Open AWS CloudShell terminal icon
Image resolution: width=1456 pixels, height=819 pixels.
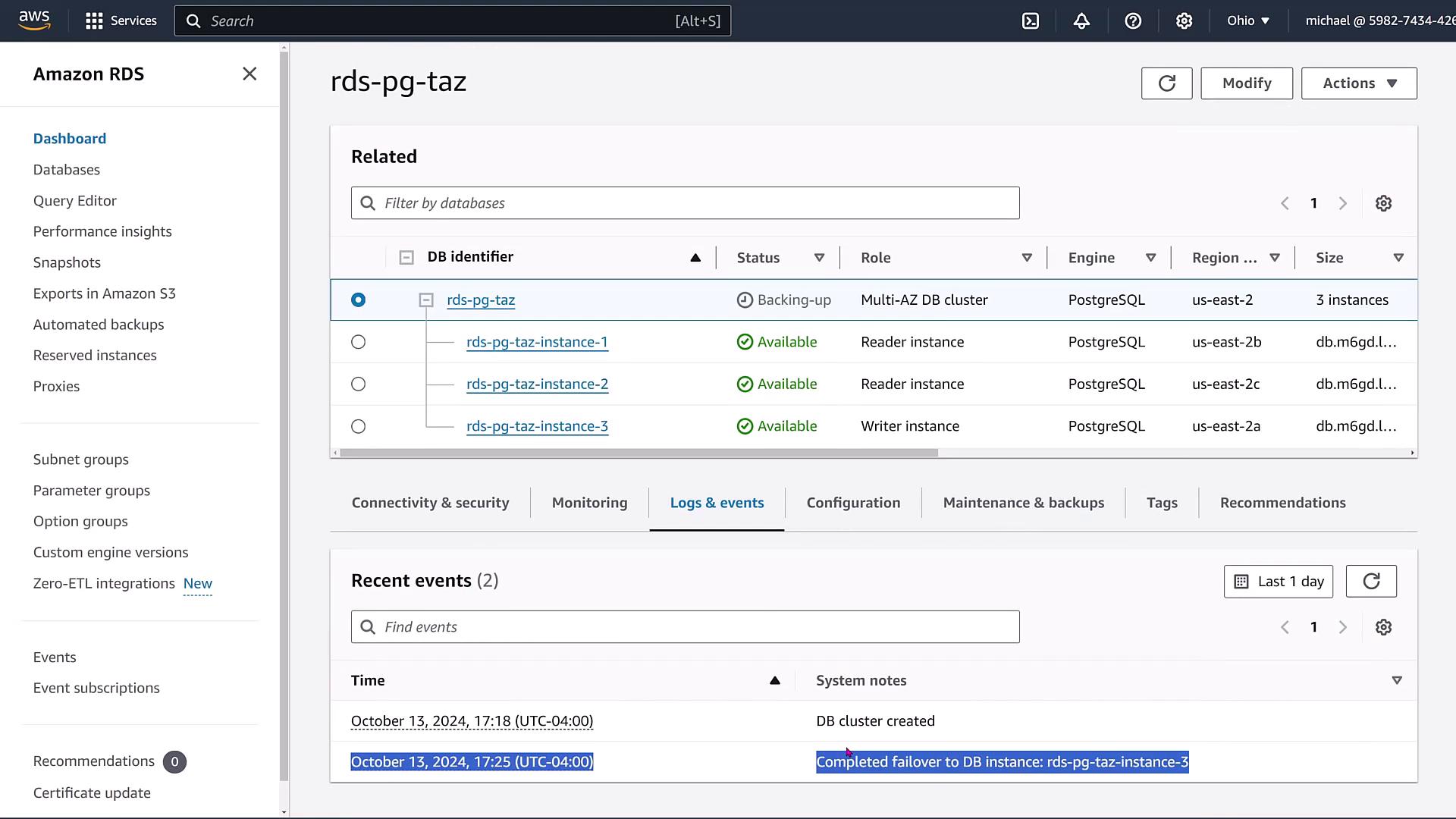(1031, 21)
